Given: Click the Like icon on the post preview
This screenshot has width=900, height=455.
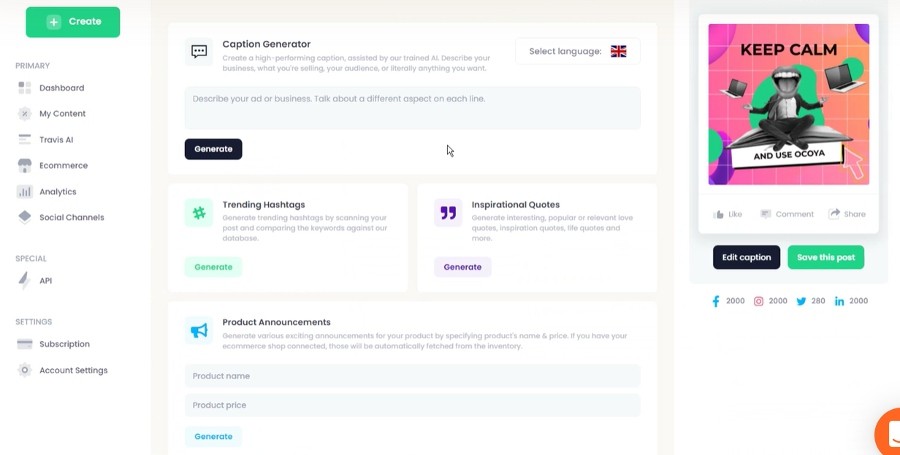Looking at the screenshot, I should tap(719, 214).
